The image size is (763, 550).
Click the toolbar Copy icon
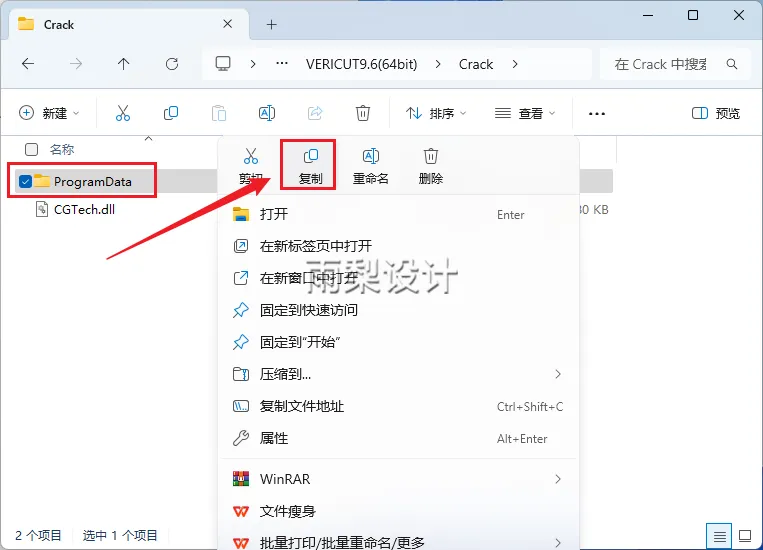pos(171,113)
